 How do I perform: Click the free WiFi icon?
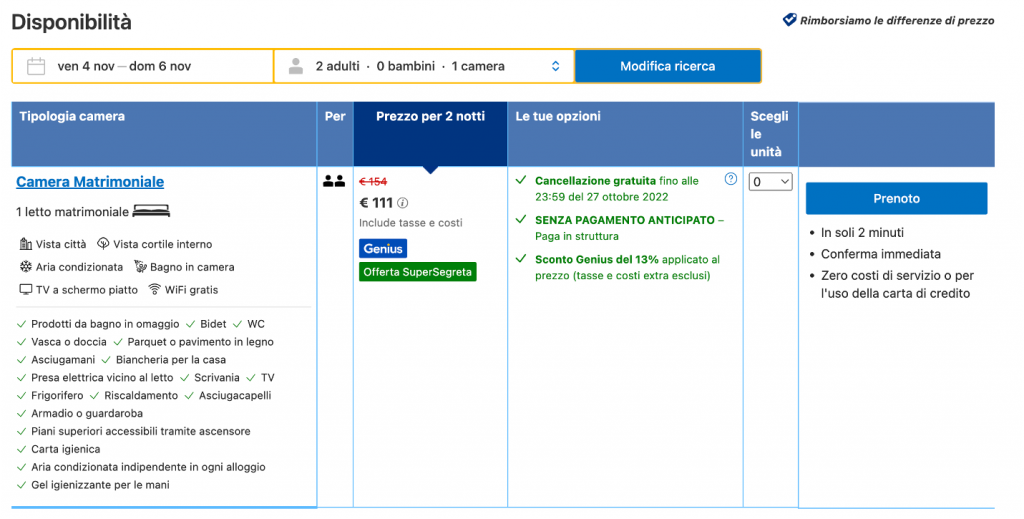(x=155, y=290)
